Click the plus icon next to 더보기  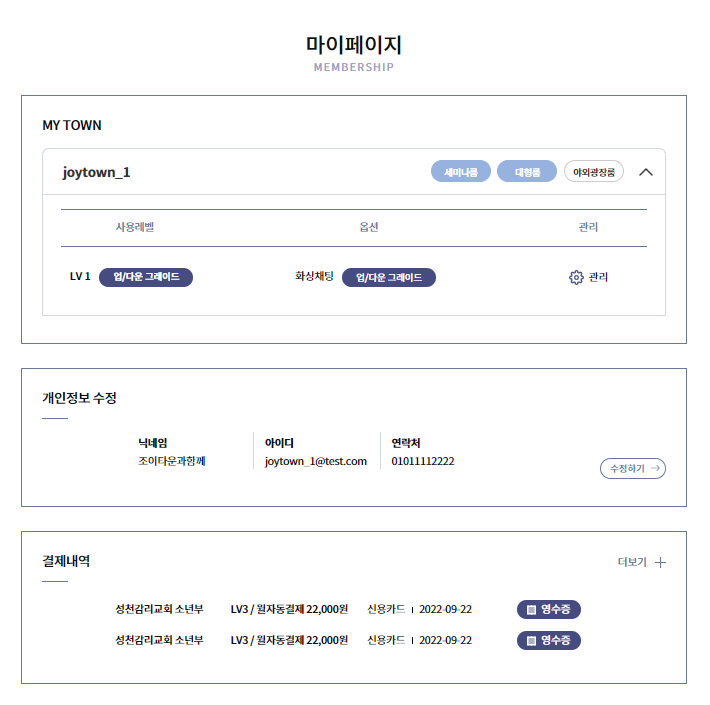(x=660, y=562)
